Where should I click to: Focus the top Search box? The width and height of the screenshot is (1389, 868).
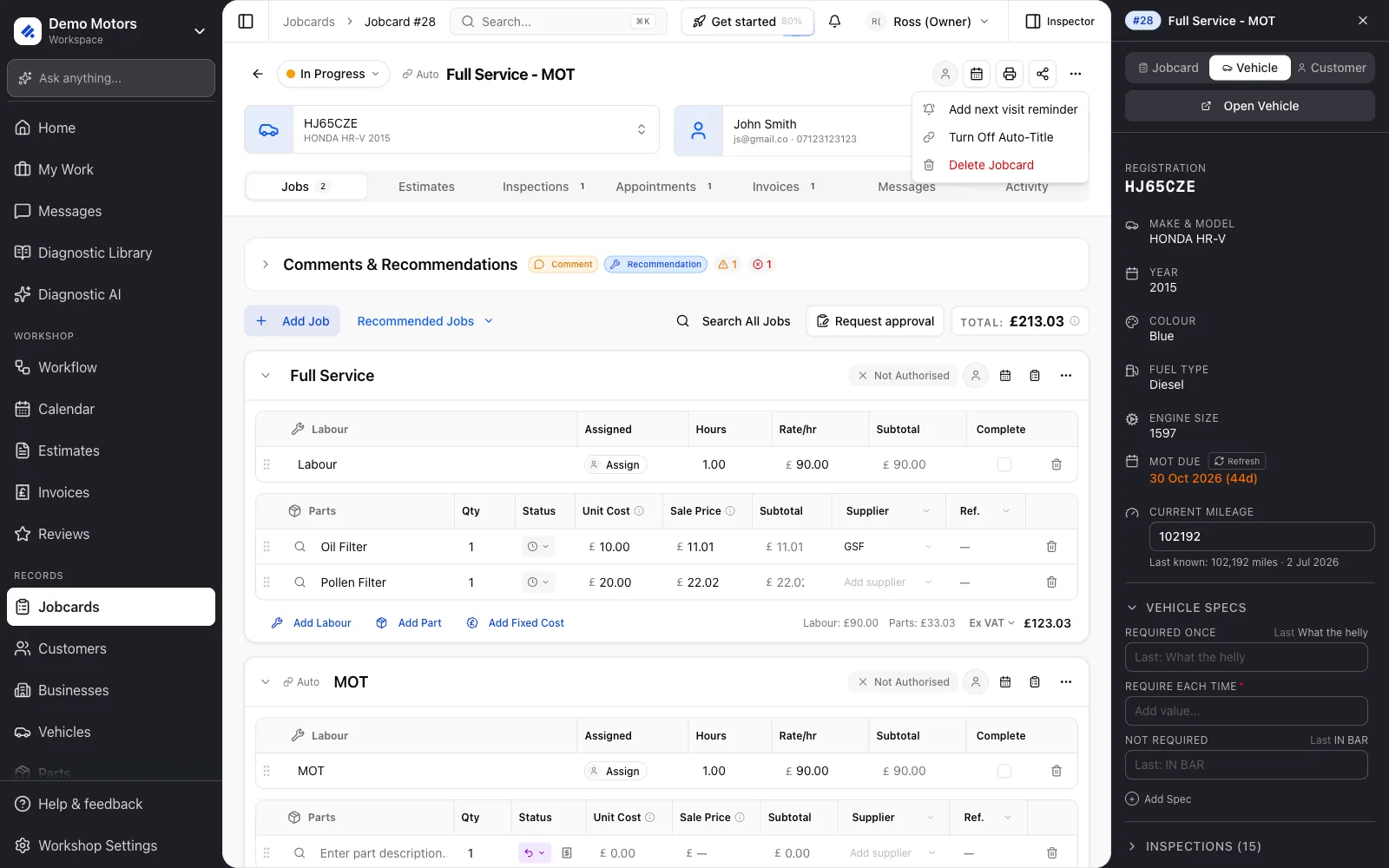tap(558, 22)
